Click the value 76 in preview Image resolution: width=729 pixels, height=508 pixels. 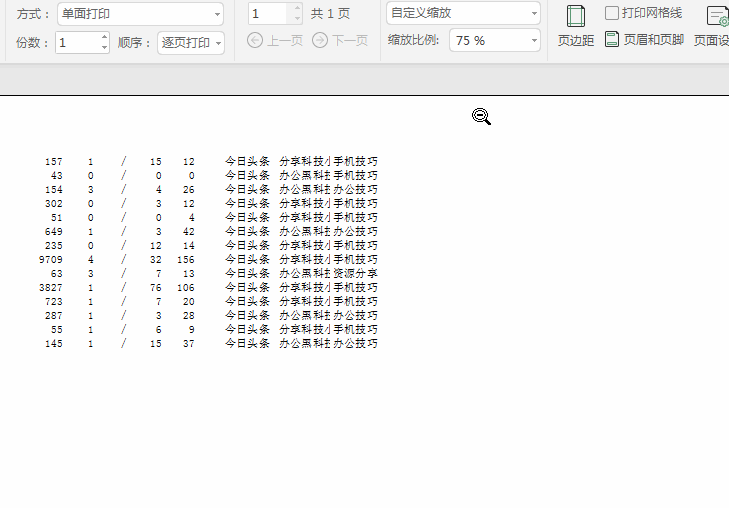[156, 287]
